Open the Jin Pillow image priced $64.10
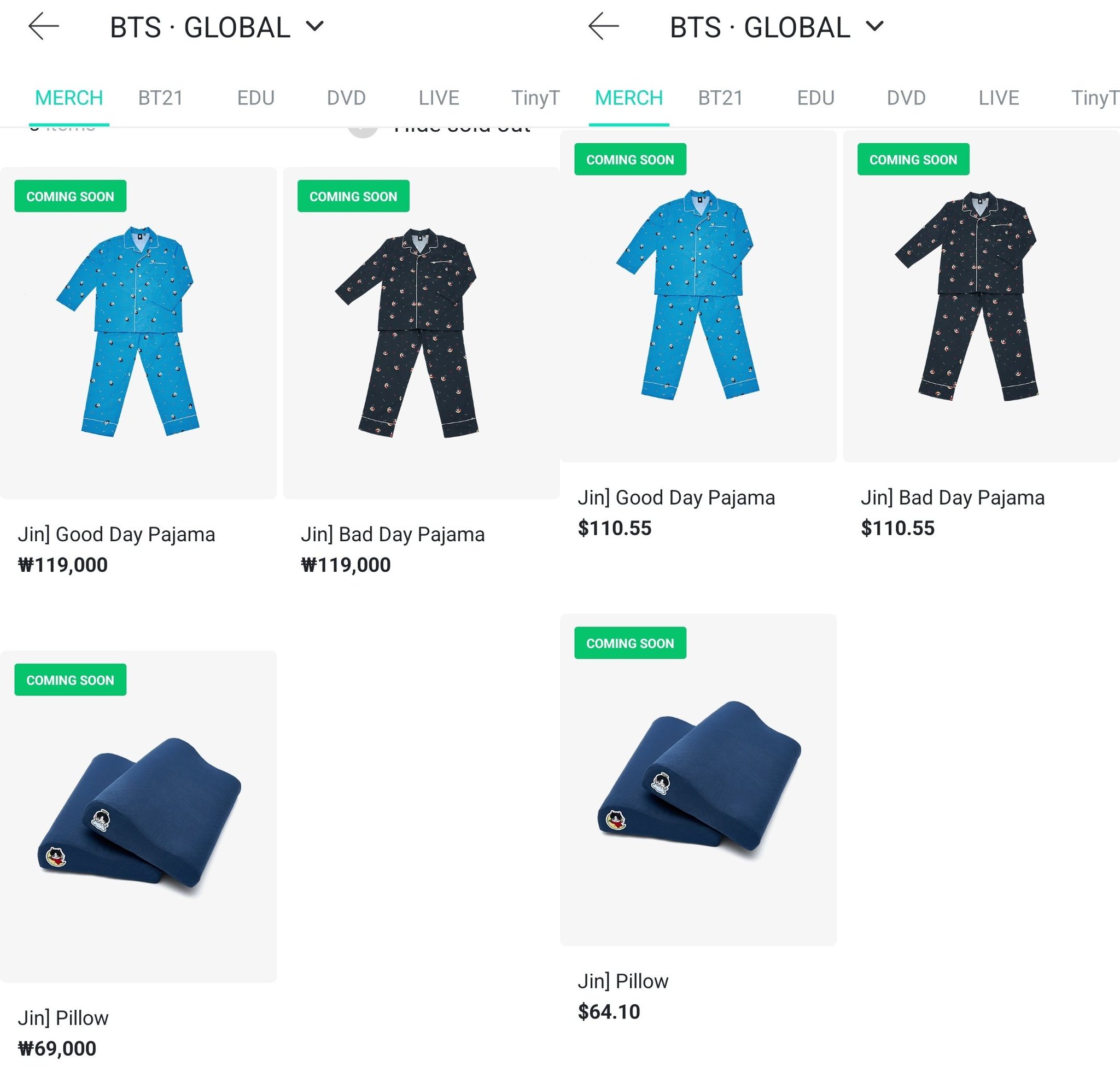Image resolution: width=1120 pixels, height=1083 pixels. pos(698,780)
